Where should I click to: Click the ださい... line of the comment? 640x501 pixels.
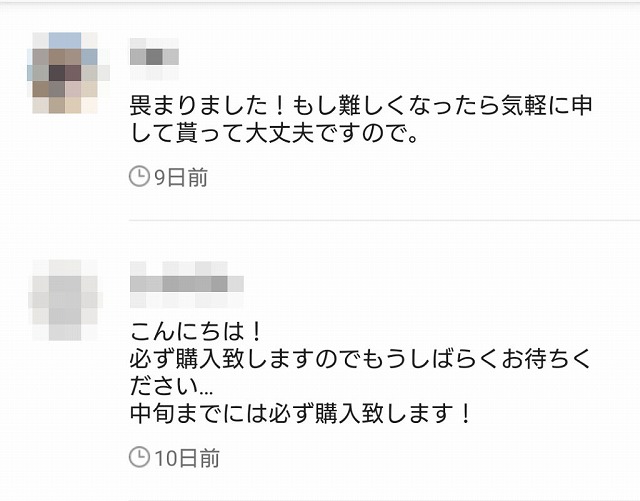(x=171, y=386)
